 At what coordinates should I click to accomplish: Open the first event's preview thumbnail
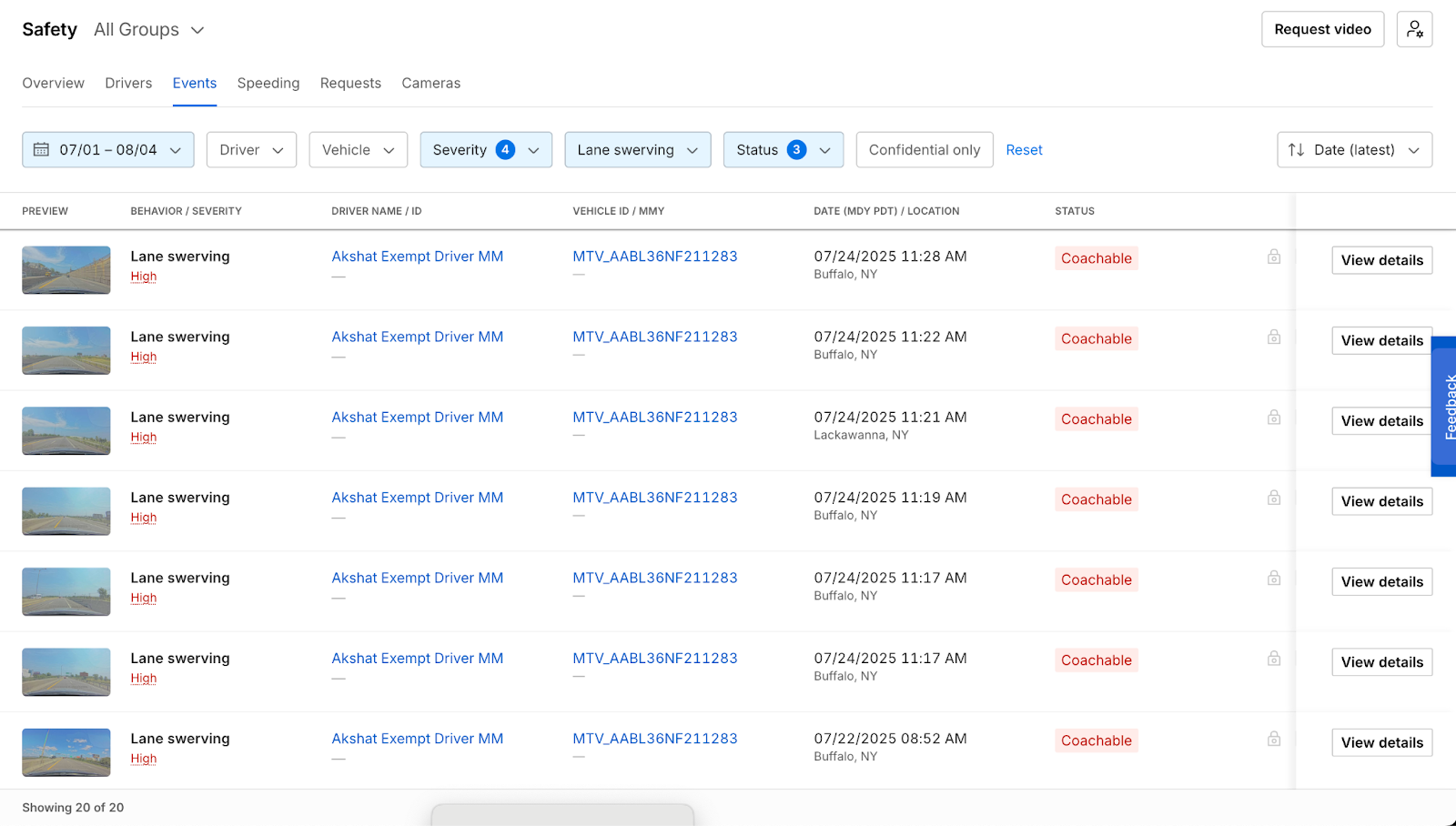click(x=66, y=270)
